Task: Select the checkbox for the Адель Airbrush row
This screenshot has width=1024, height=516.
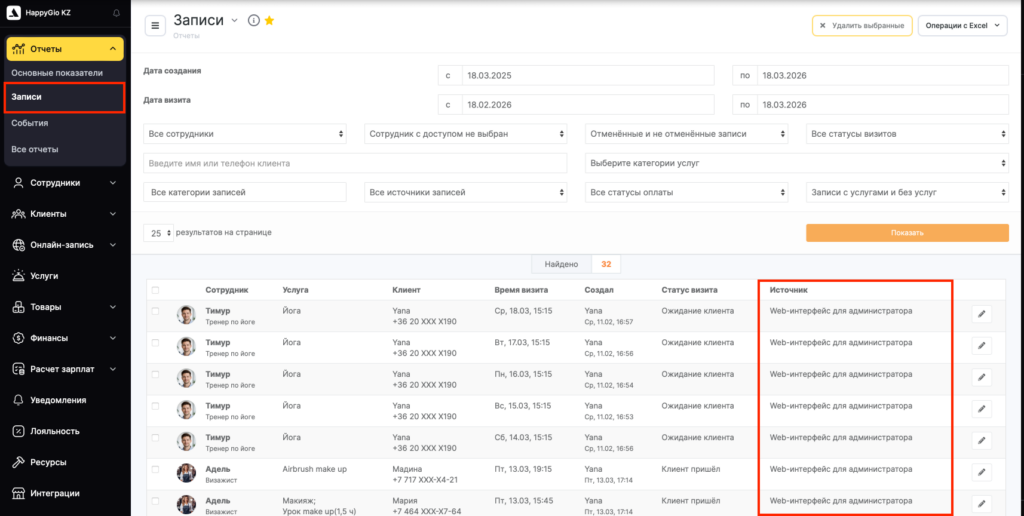Action: click(155, 467)
